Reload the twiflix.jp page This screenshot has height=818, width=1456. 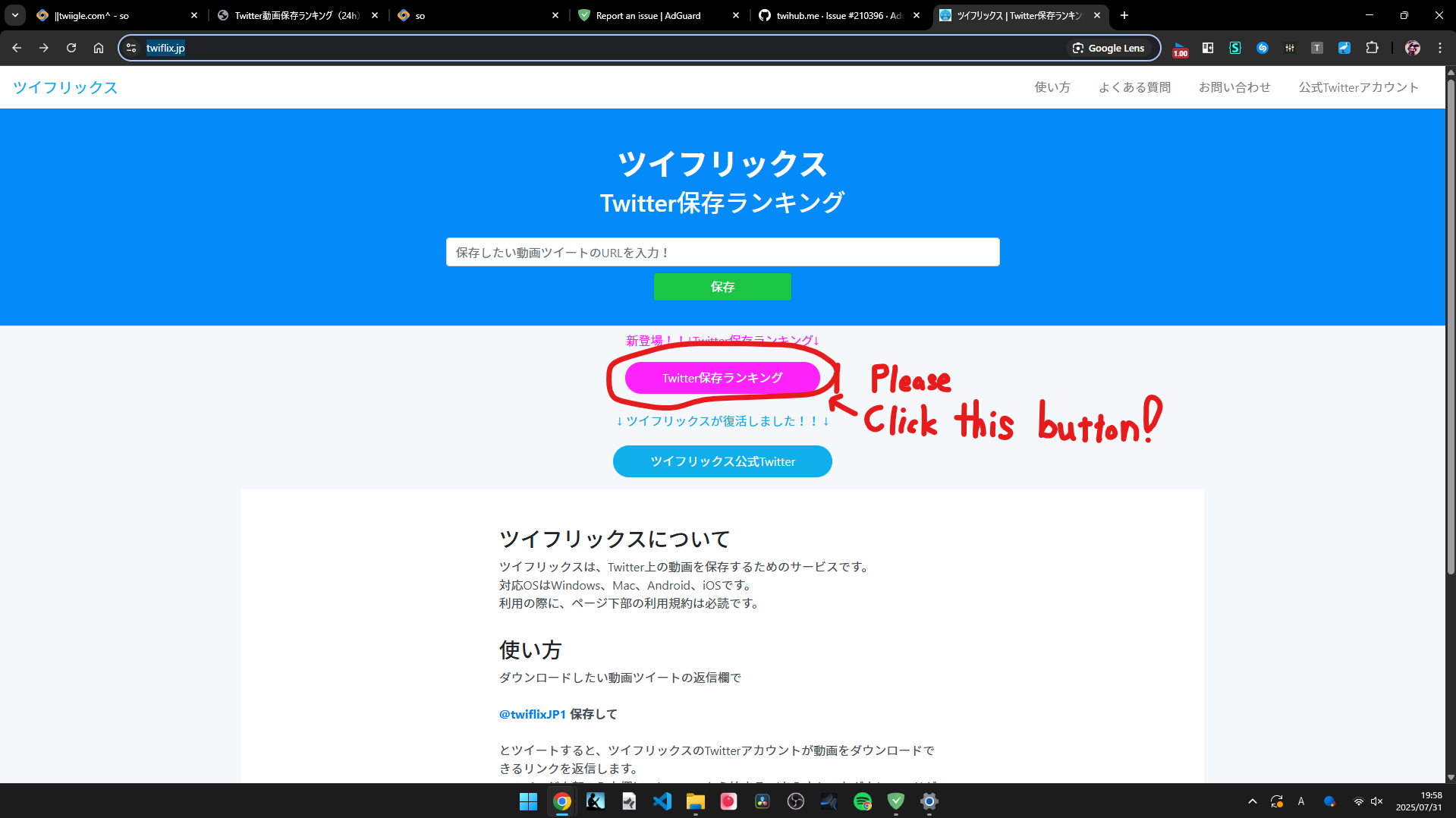point(71,48)
